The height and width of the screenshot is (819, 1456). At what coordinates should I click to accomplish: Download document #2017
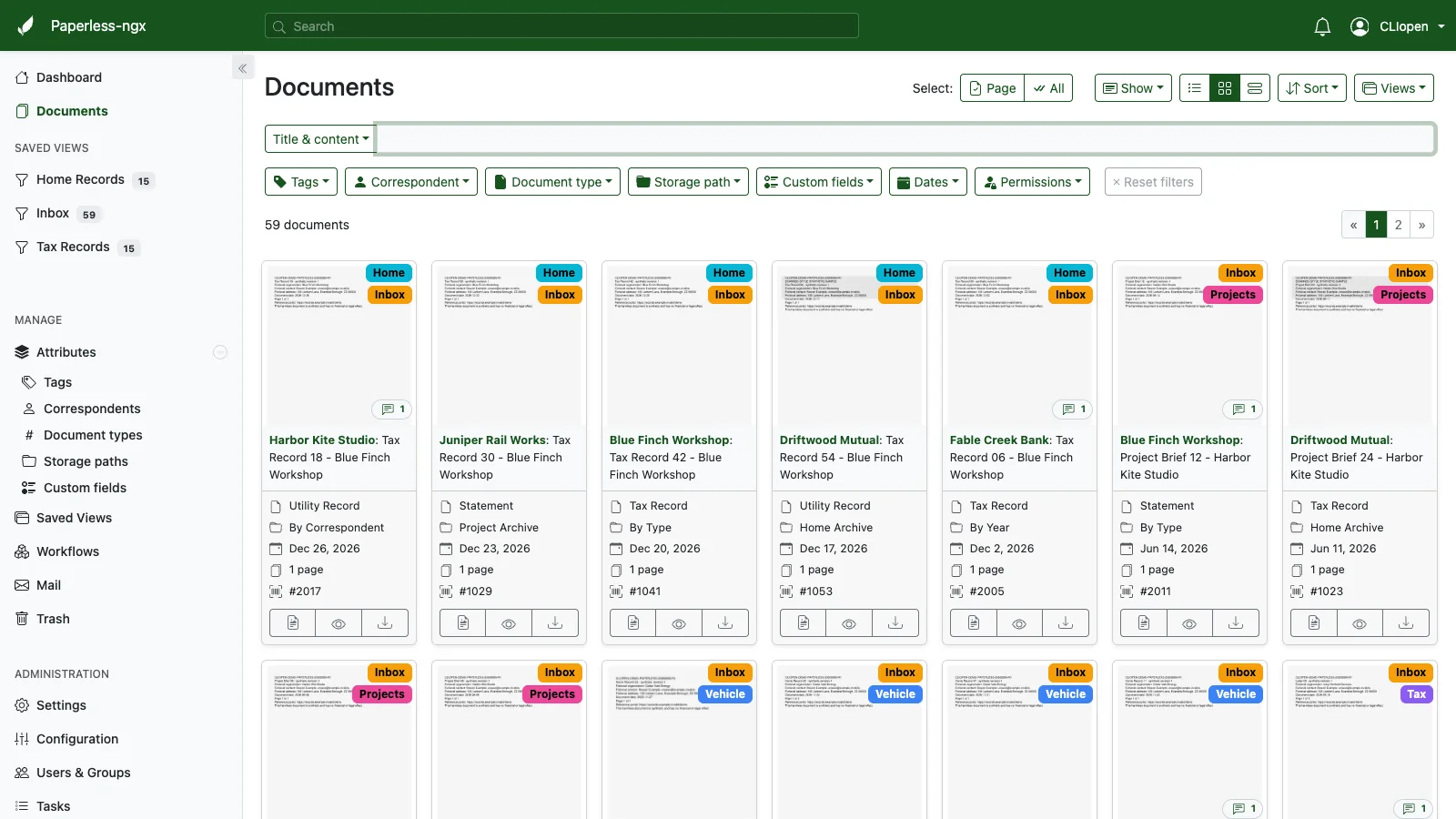pos(385,623)
